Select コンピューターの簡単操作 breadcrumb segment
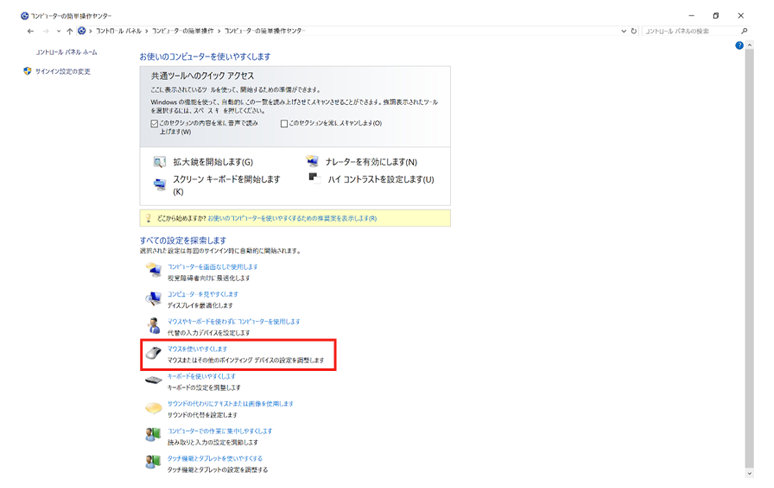 (x=183, y=31)
